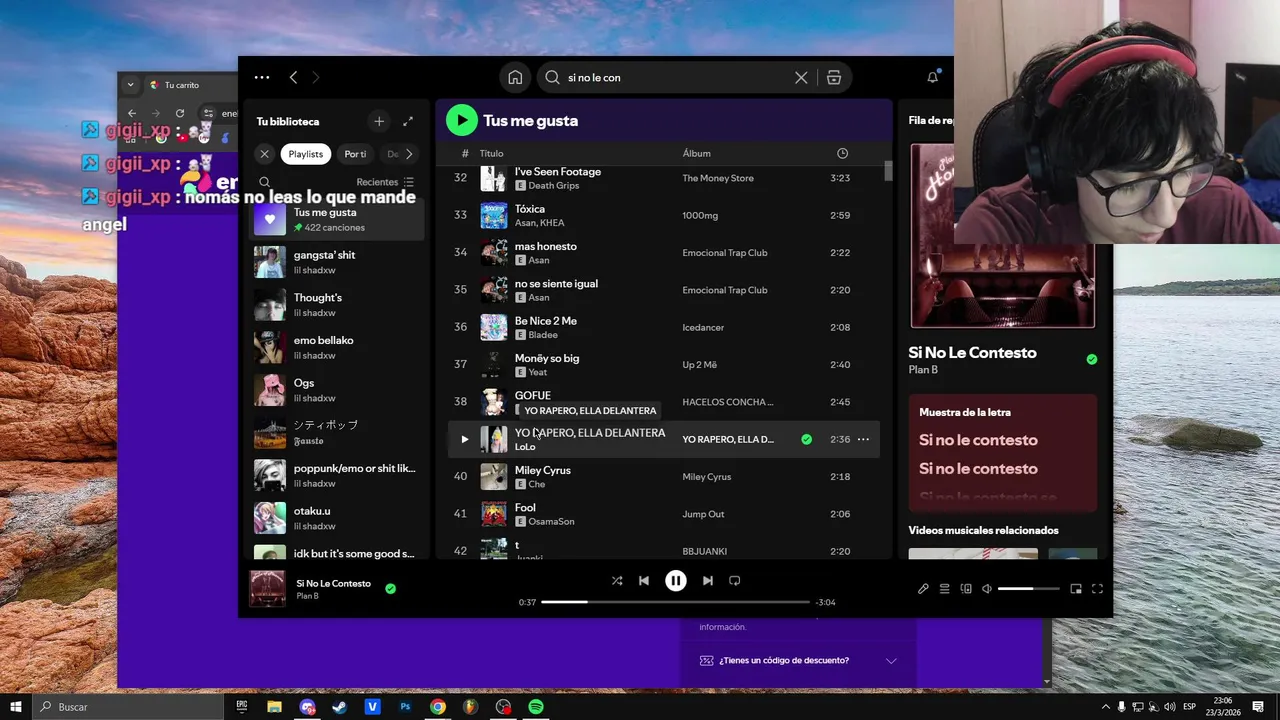Pause the current song
The image size is (1280, 720).
point(676,581)
